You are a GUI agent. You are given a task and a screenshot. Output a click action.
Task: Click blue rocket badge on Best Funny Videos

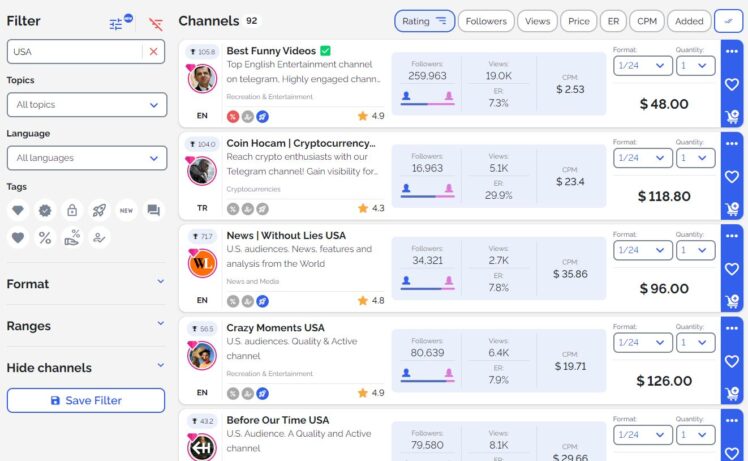262,116
